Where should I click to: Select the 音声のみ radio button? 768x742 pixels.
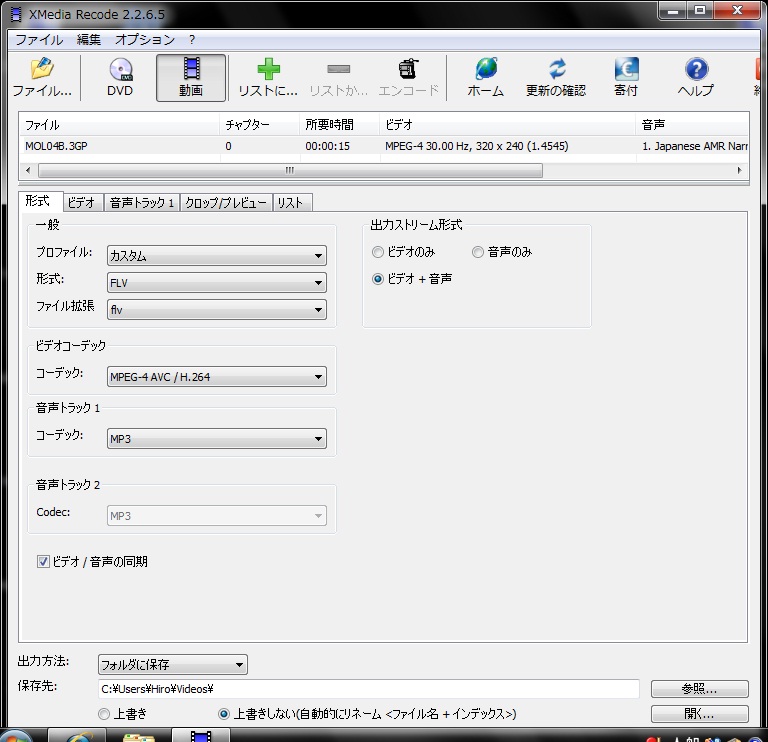click(x=478, y=252)
